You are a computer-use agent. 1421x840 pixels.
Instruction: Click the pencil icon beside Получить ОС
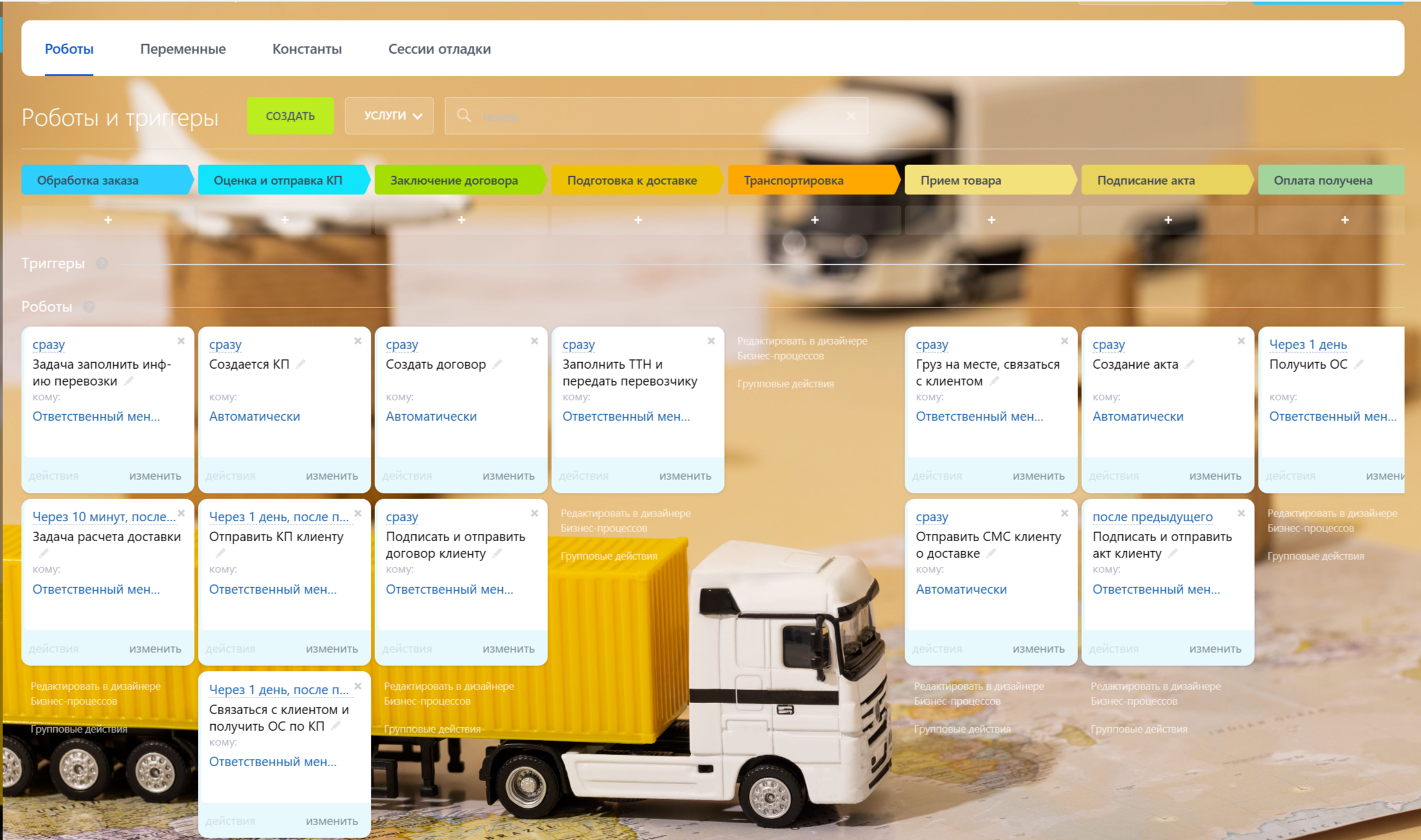(x=1359, y=365)
